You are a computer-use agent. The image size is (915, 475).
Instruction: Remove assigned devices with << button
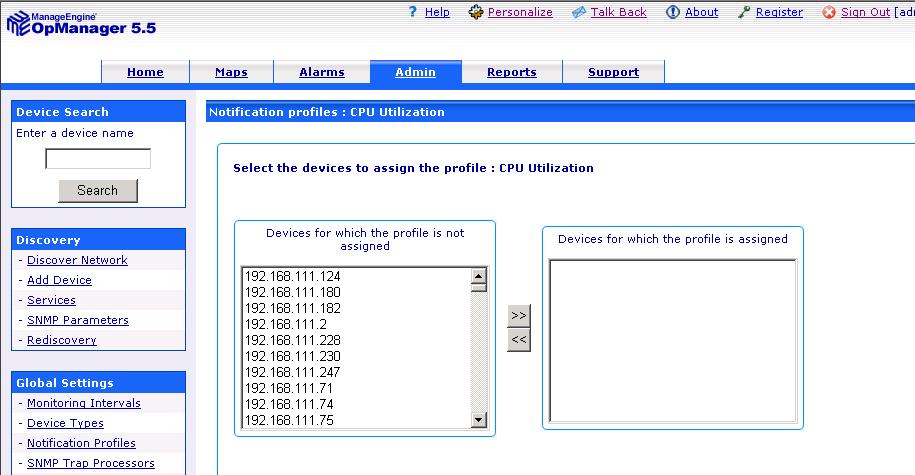pyautogui.click(x=518, y=340)
